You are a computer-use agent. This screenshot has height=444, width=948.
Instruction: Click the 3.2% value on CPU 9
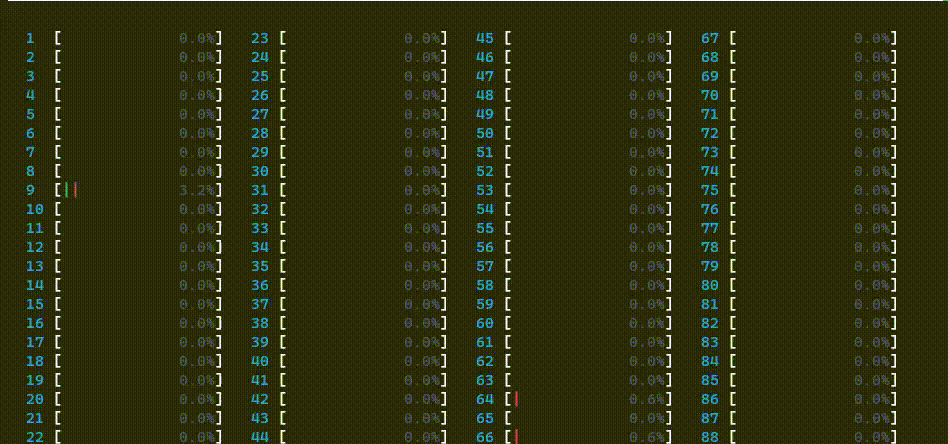point(196,190)
